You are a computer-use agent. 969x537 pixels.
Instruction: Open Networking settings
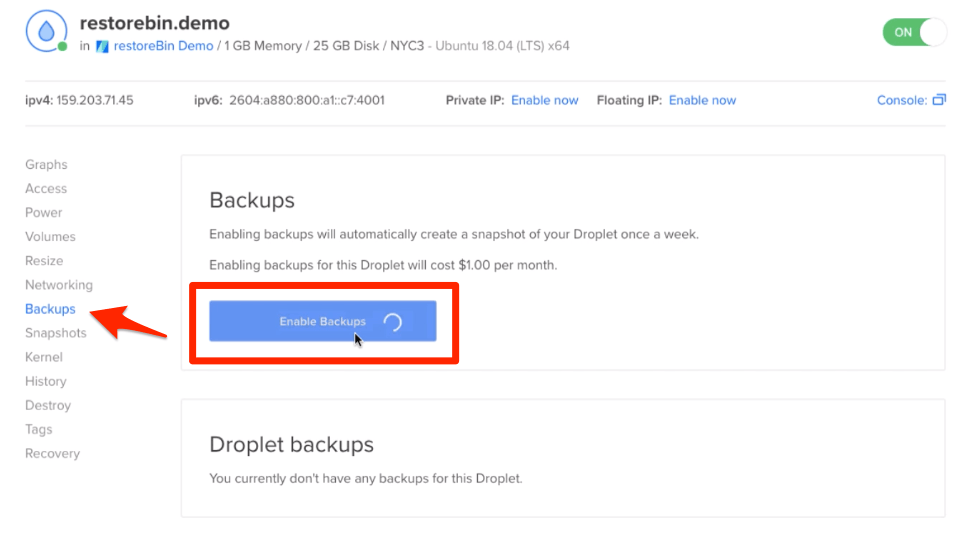click(x=59, y=285)
